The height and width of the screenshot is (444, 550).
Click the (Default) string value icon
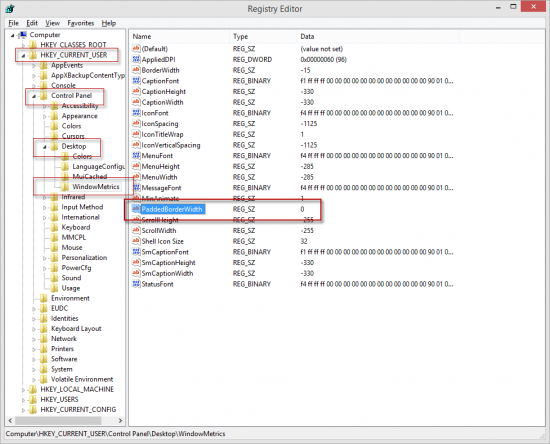(x=136, y=49)
